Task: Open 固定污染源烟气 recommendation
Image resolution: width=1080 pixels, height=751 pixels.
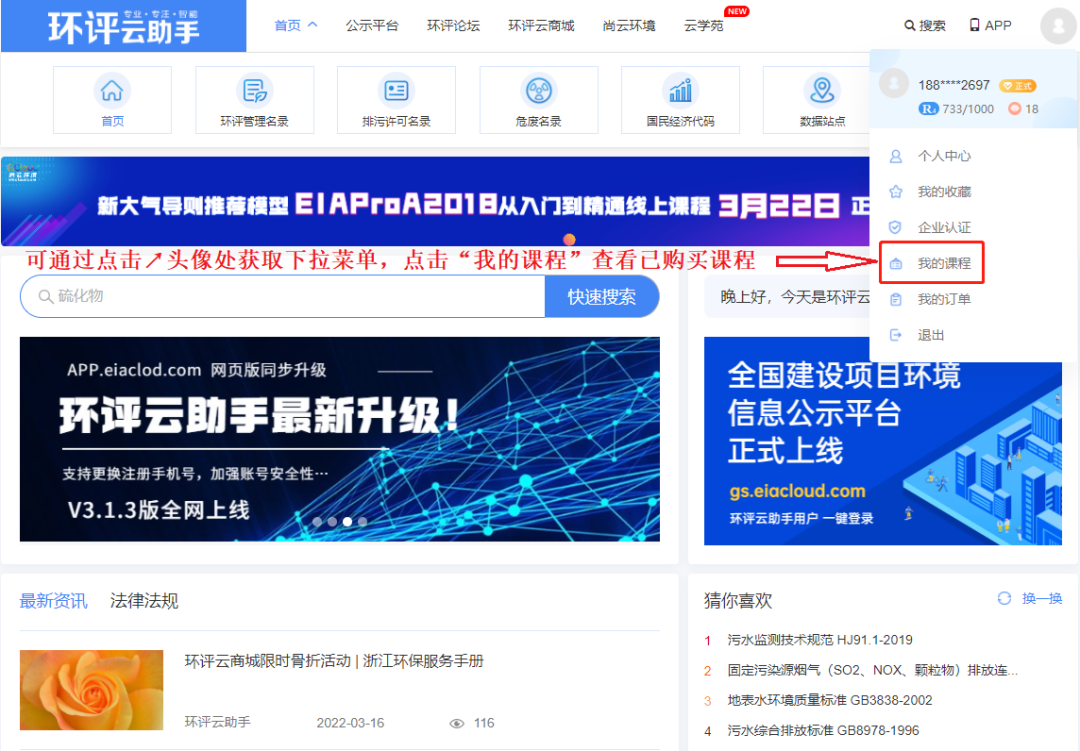Action: [x=873, y=670]
